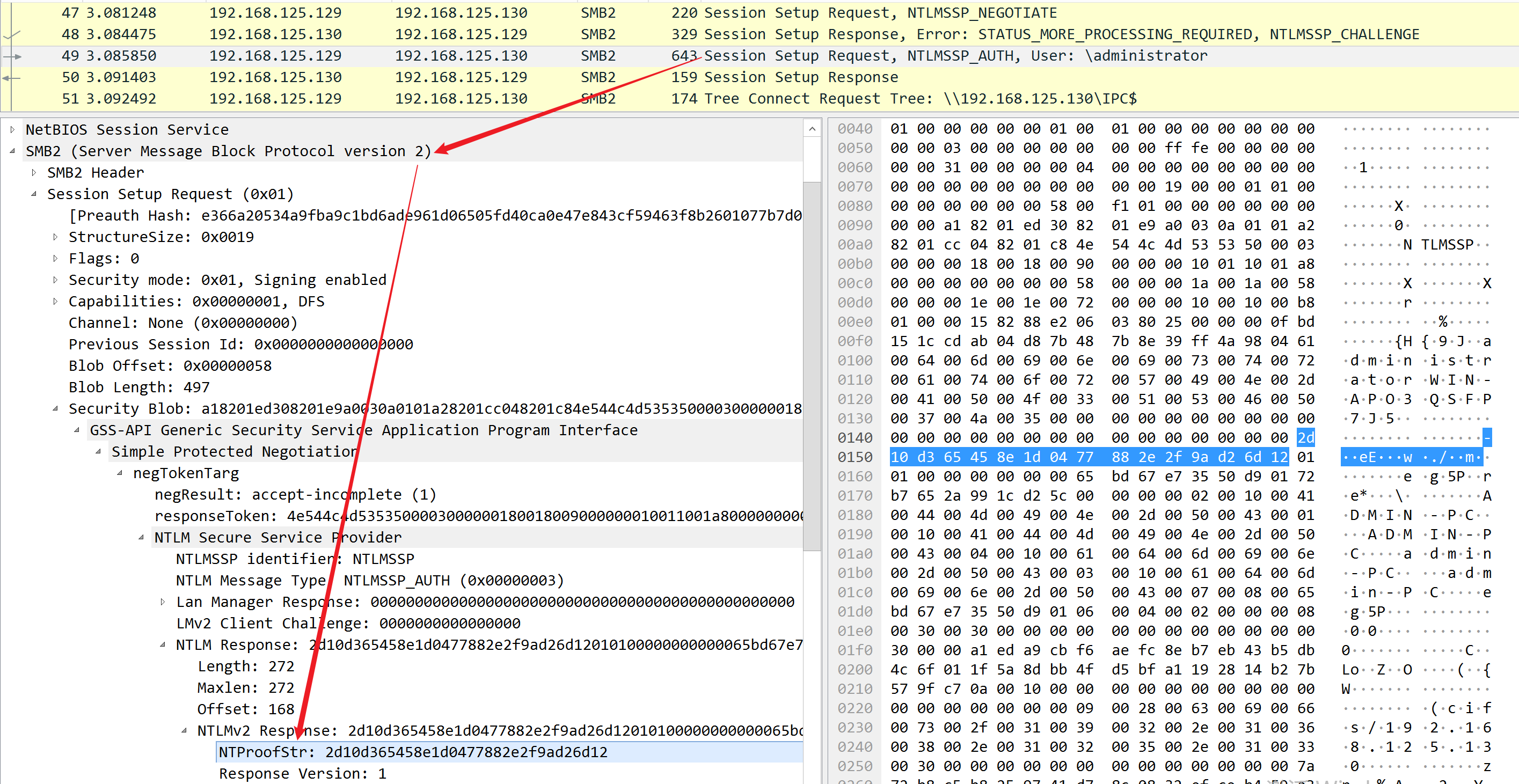Click source IP 192.168.125.129 in packet 47
The height and width of the screenshot is (784, 1519).
(x=275, y=13)
